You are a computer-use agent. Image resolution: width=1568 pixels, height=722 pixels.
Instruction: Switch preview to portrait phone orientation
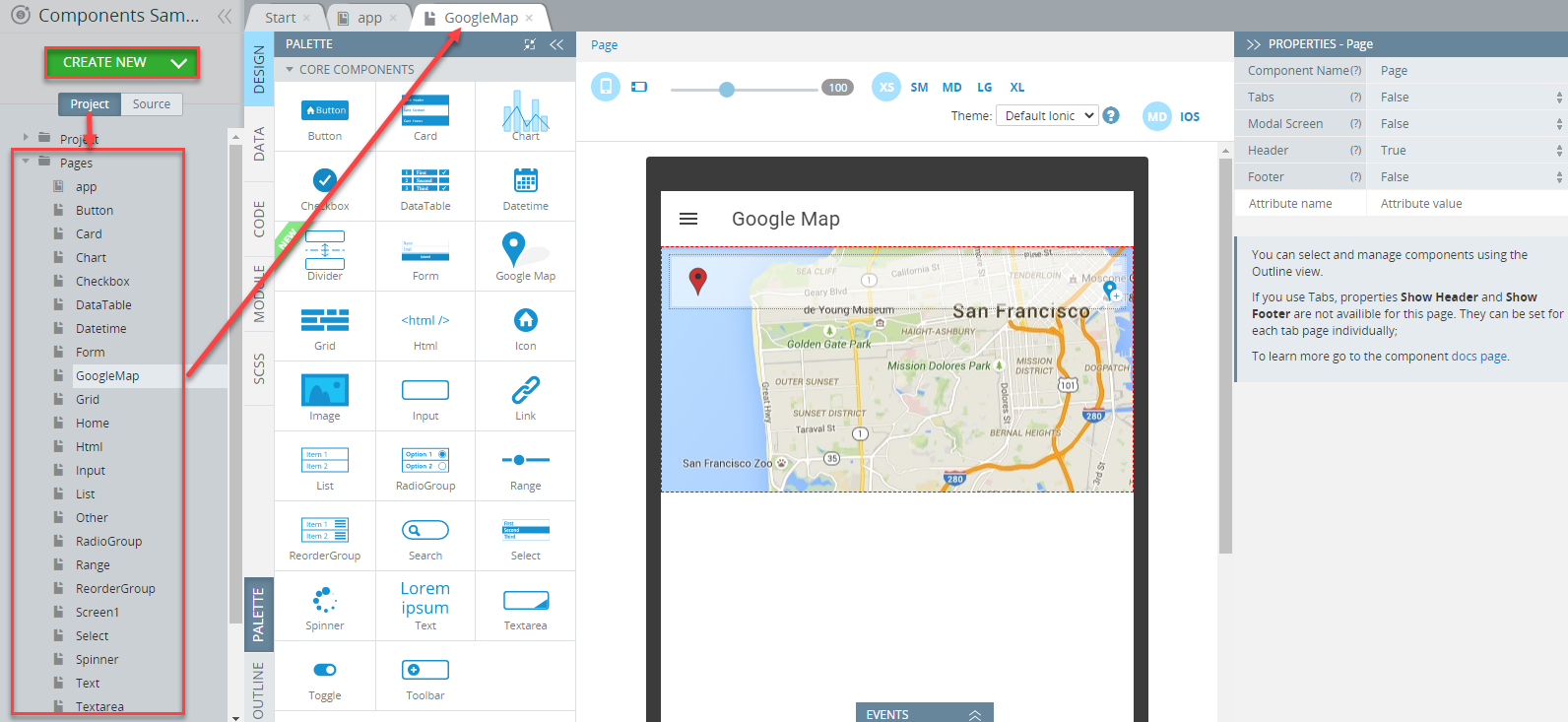point(606,87)
